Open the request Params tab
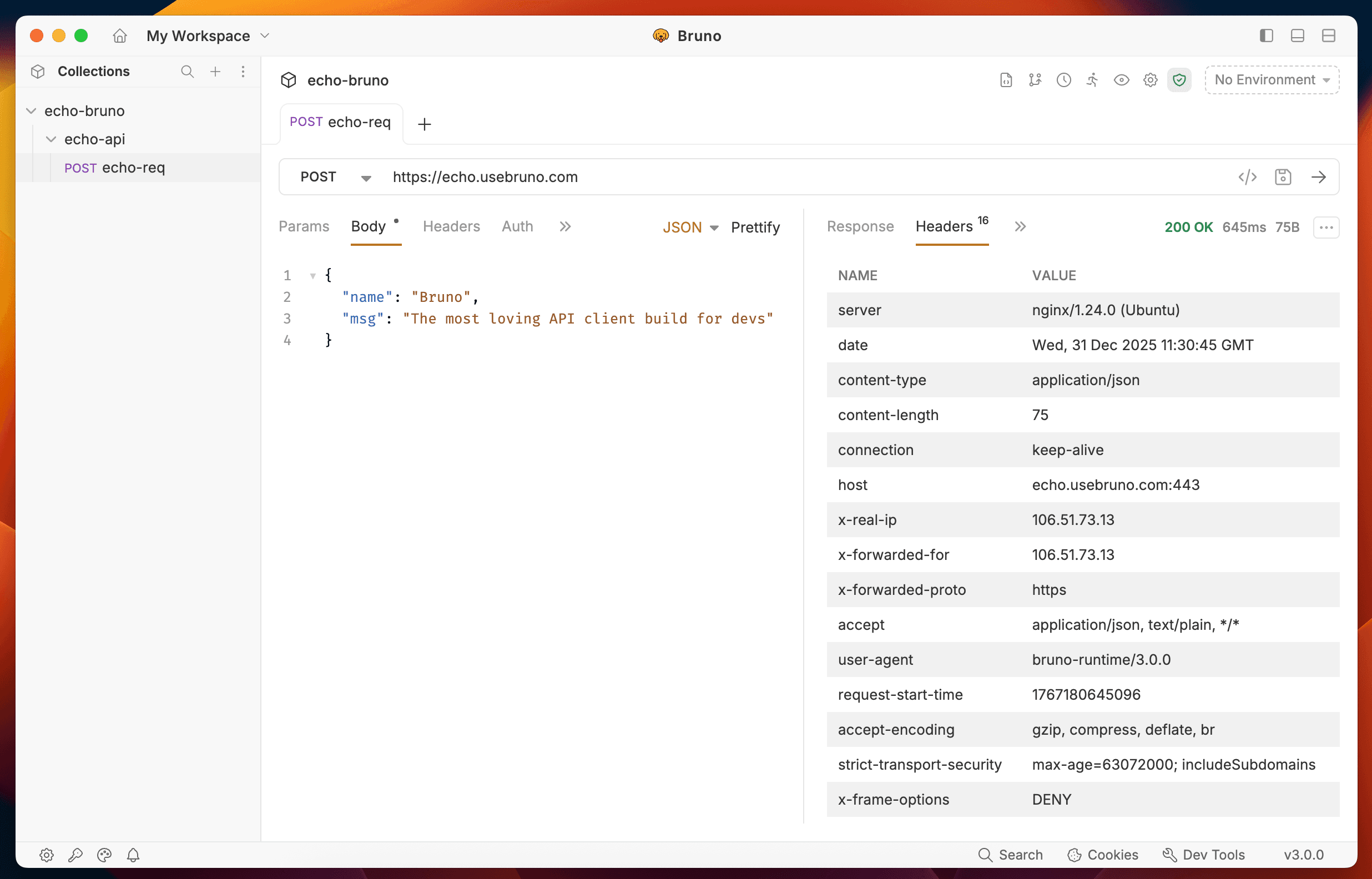 pos(304,226)
